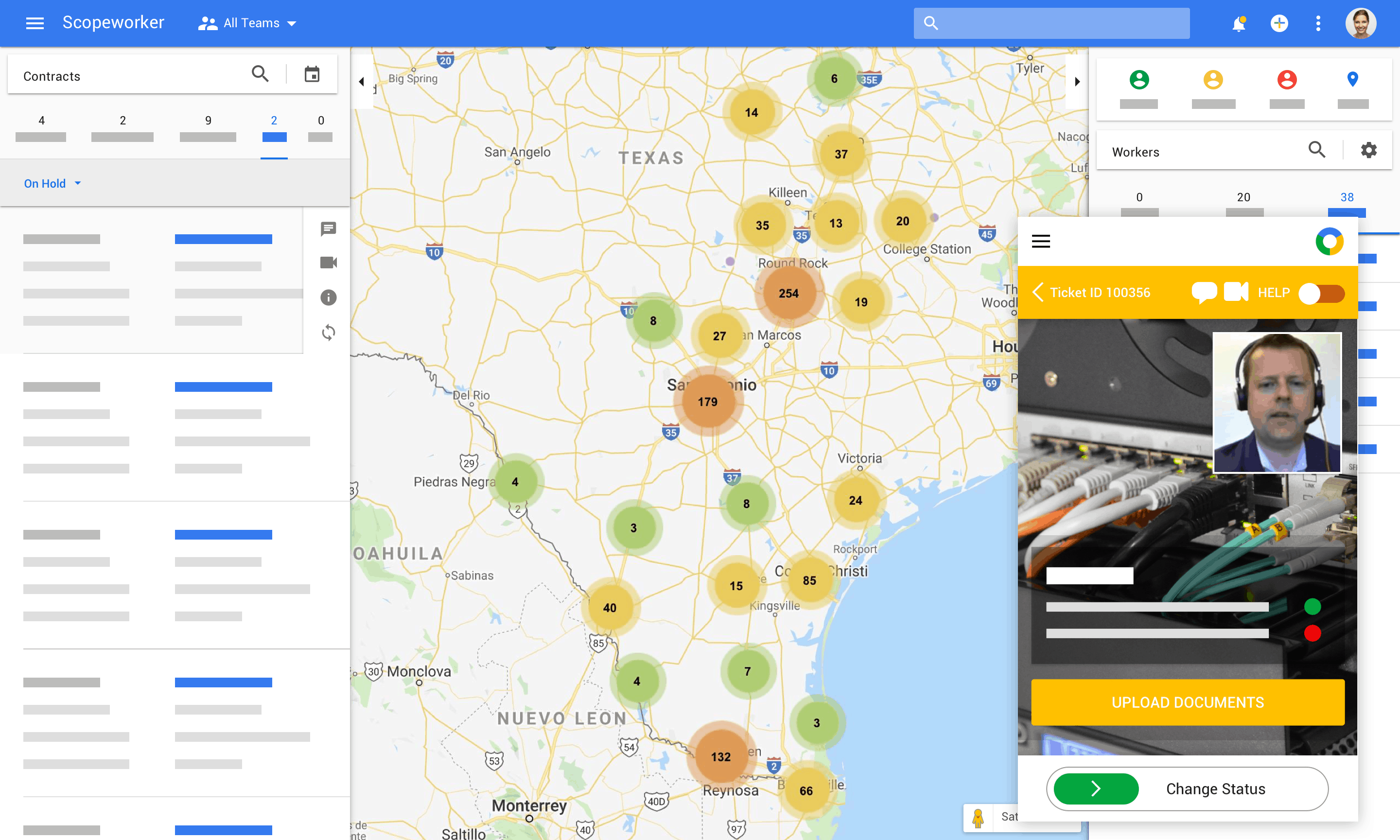The width and height of the screenshot is (1400, 840).
Task: Select the contracts tab showing 9
Action: click(x=208, y=128)
